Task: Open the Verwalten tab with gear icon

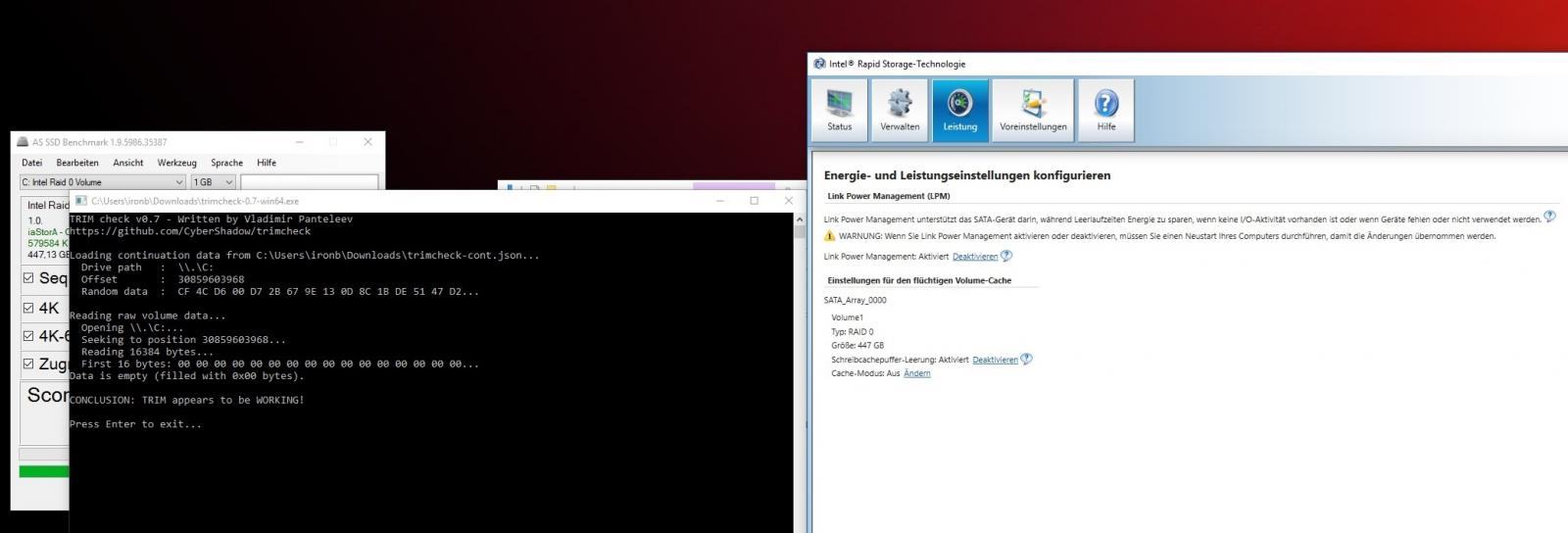Action: point(900,111)
